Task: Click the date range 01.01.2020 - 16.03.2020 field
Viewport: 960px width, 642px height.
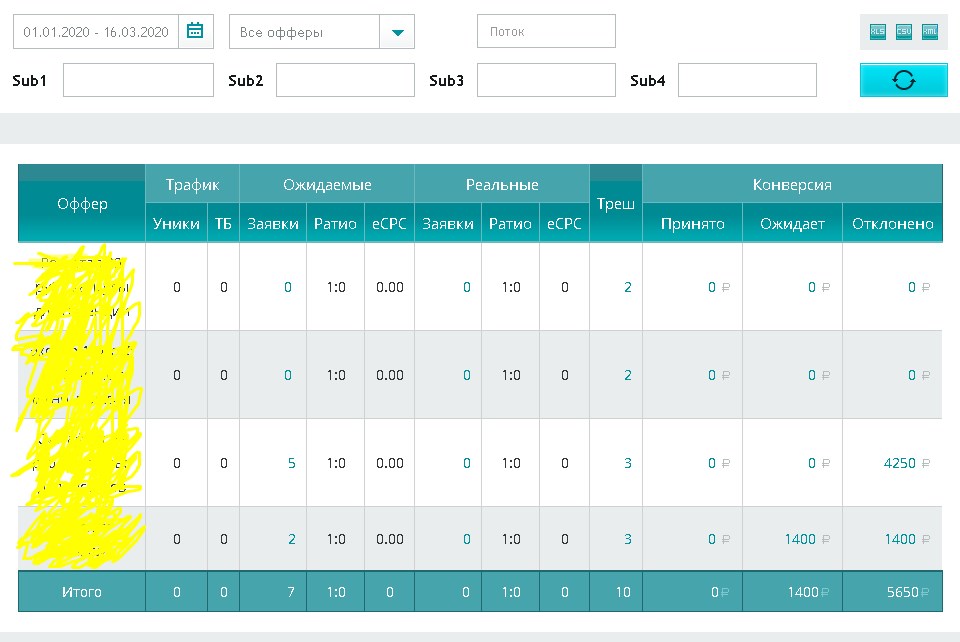Action: click(96, 32)
